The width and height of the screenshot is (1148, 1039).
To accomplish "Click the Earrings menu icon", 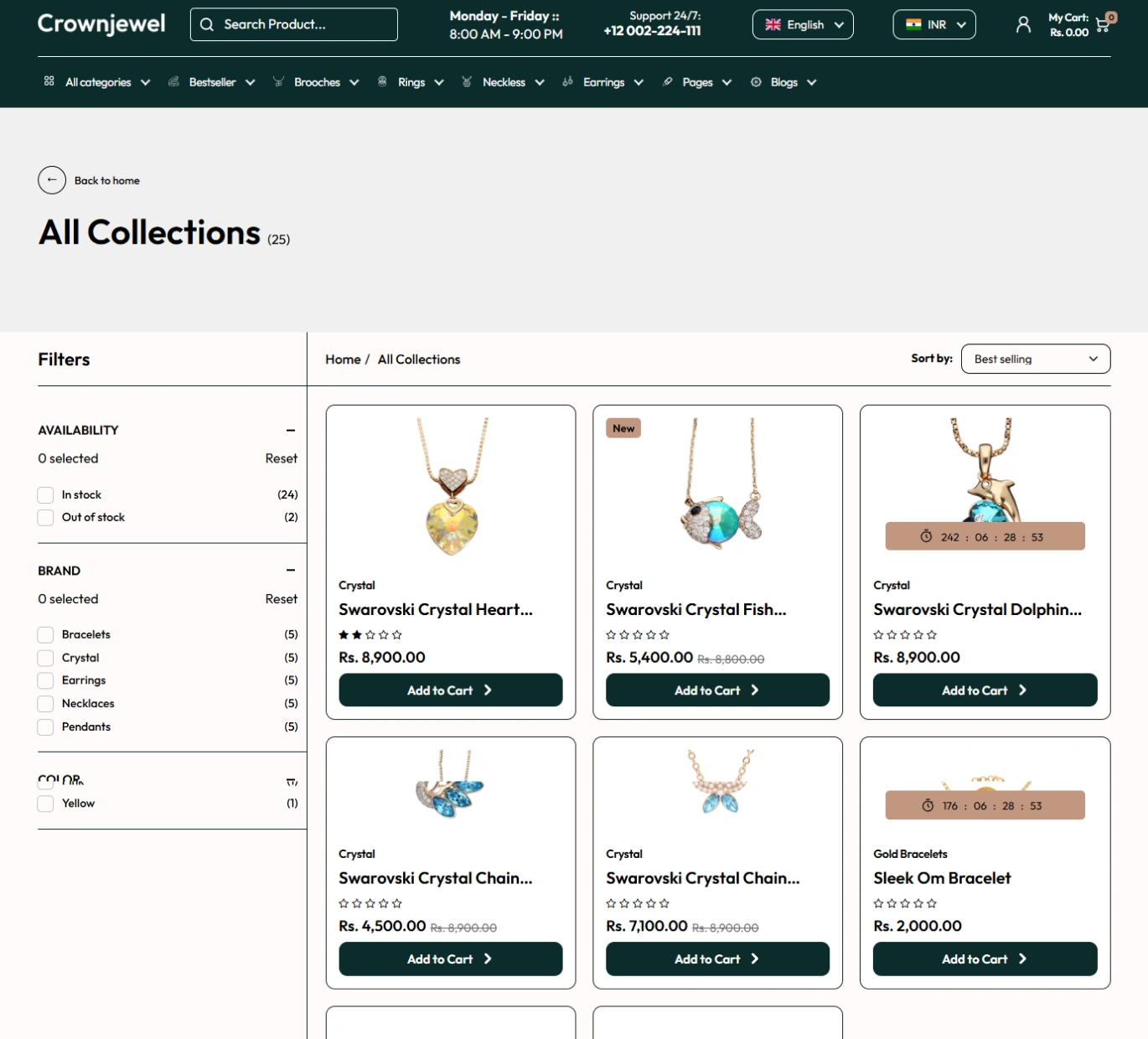I will tap(567, 81).
